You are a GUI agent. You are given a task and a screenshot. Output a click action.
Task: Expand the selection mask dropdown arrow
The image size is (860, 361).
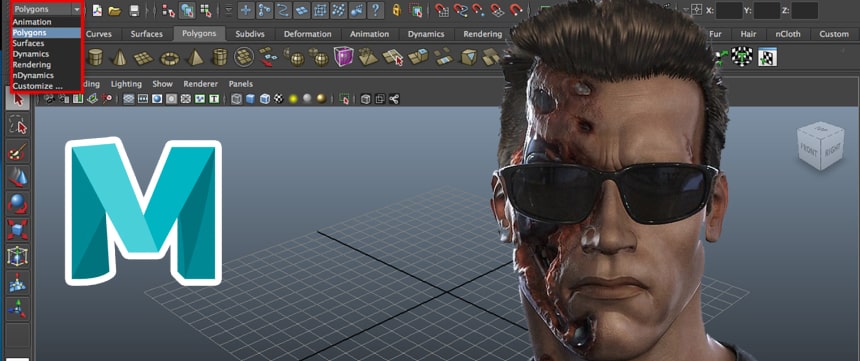tap(229, 10)
